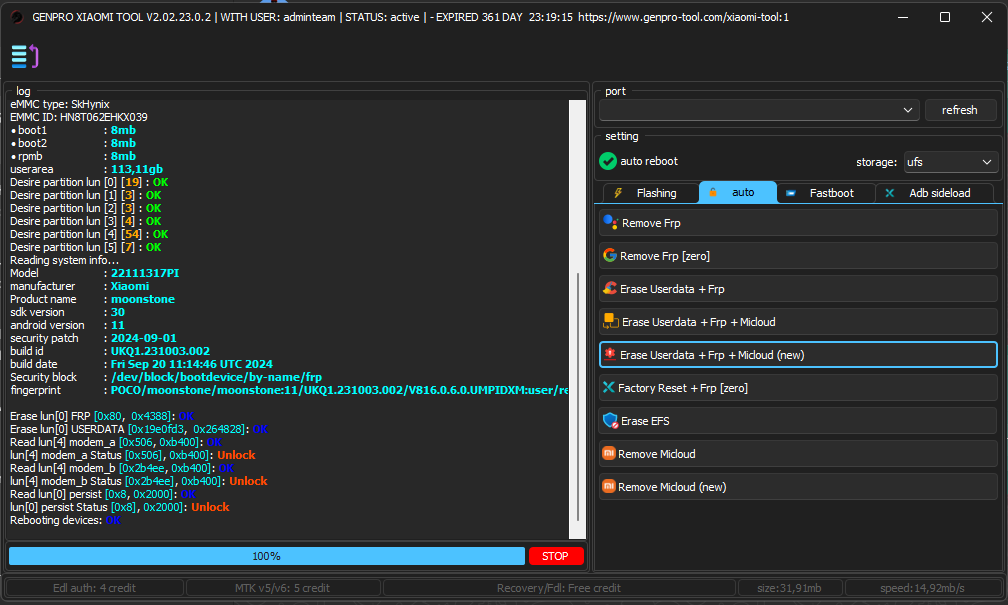Click the fingerprint POCO/moonstone value
Viewport: 1008px width, 605px height.
339,390
